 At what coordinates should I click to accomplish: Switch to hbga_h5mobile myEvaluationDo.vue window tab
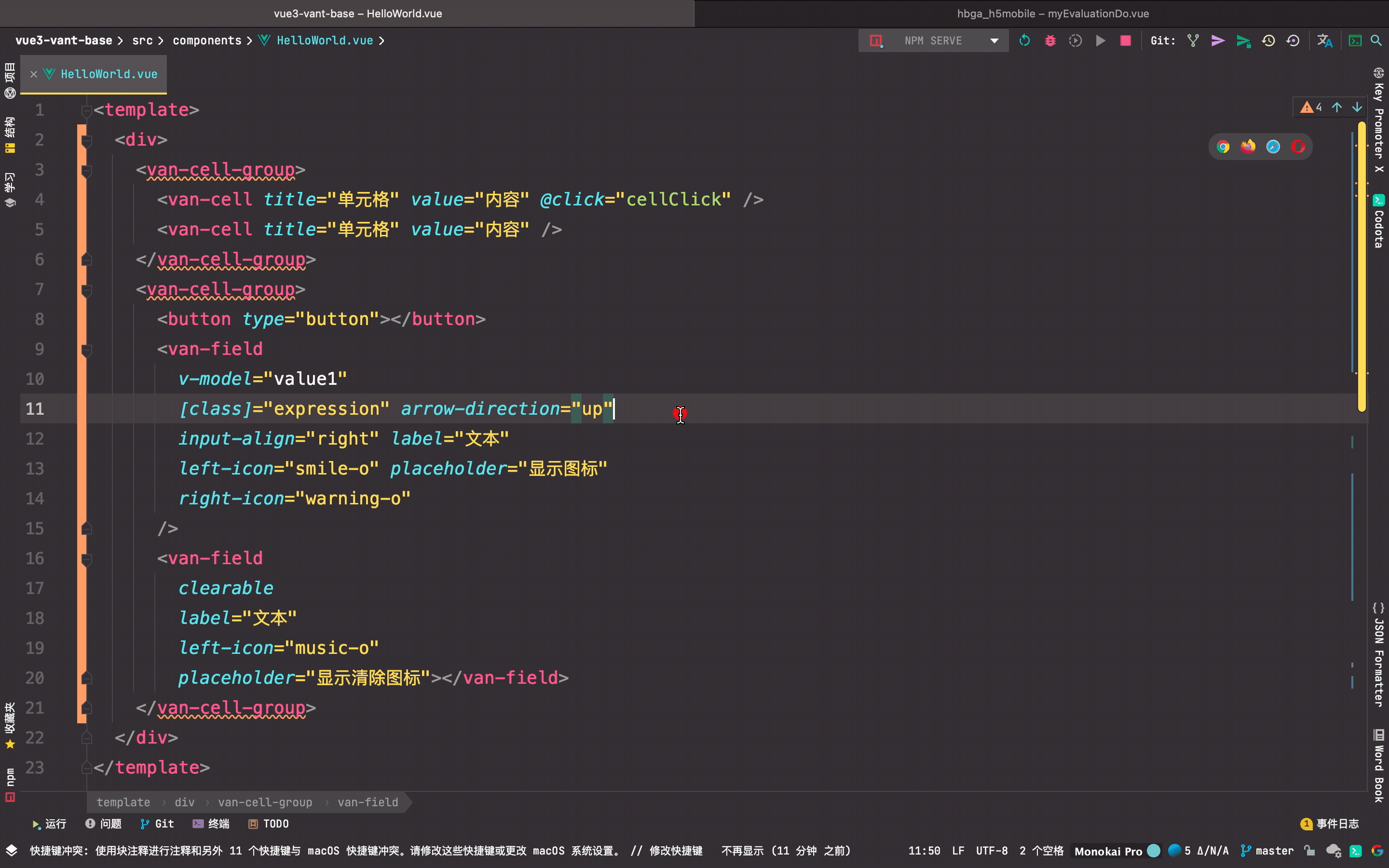click(1052, 13)
